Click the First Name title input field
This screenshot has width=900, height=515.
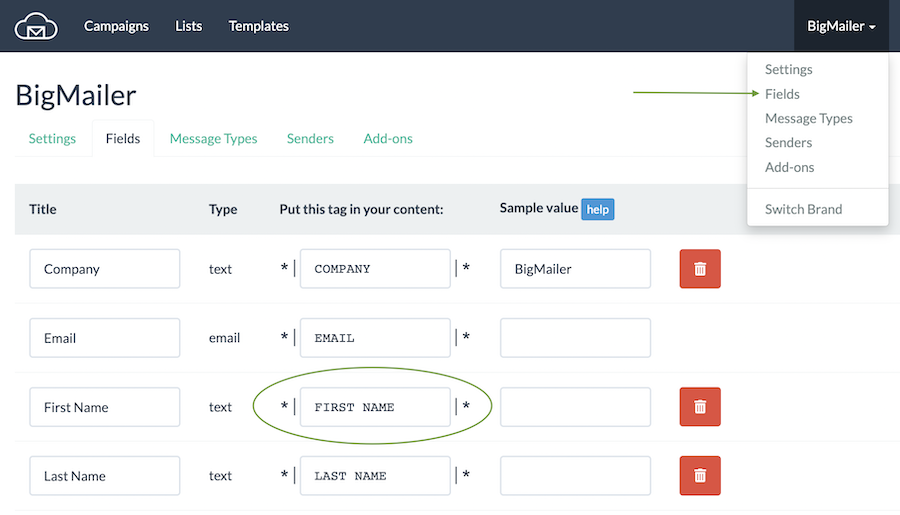104,407
